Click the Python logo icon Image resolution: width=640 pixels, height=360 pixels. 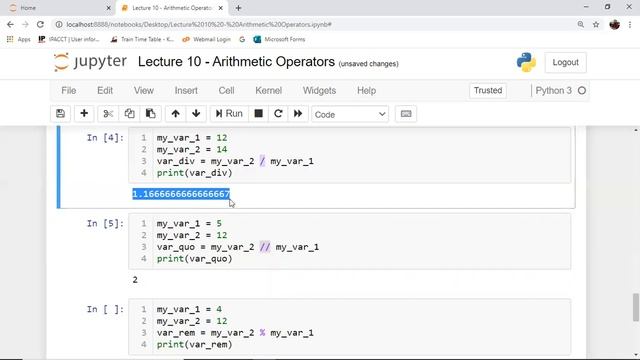pos(526,62)
